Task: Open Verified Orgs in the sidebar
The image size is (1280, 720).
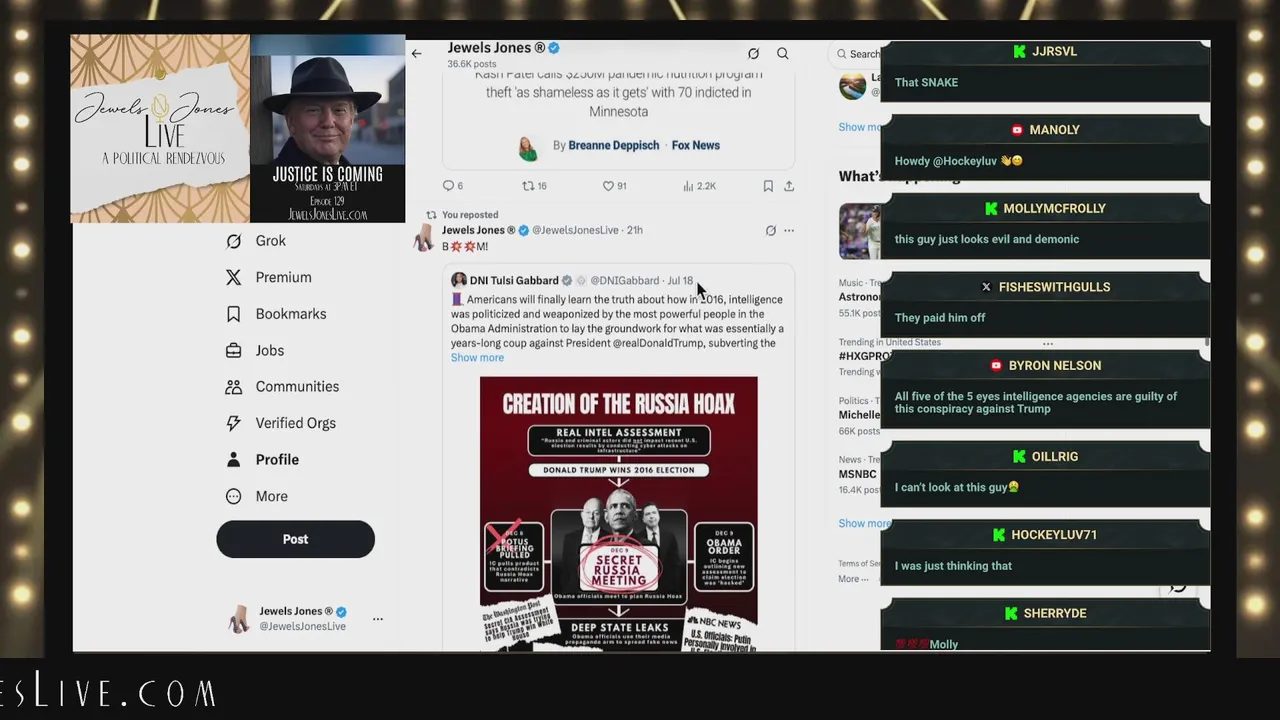Action: coord(280,423)
